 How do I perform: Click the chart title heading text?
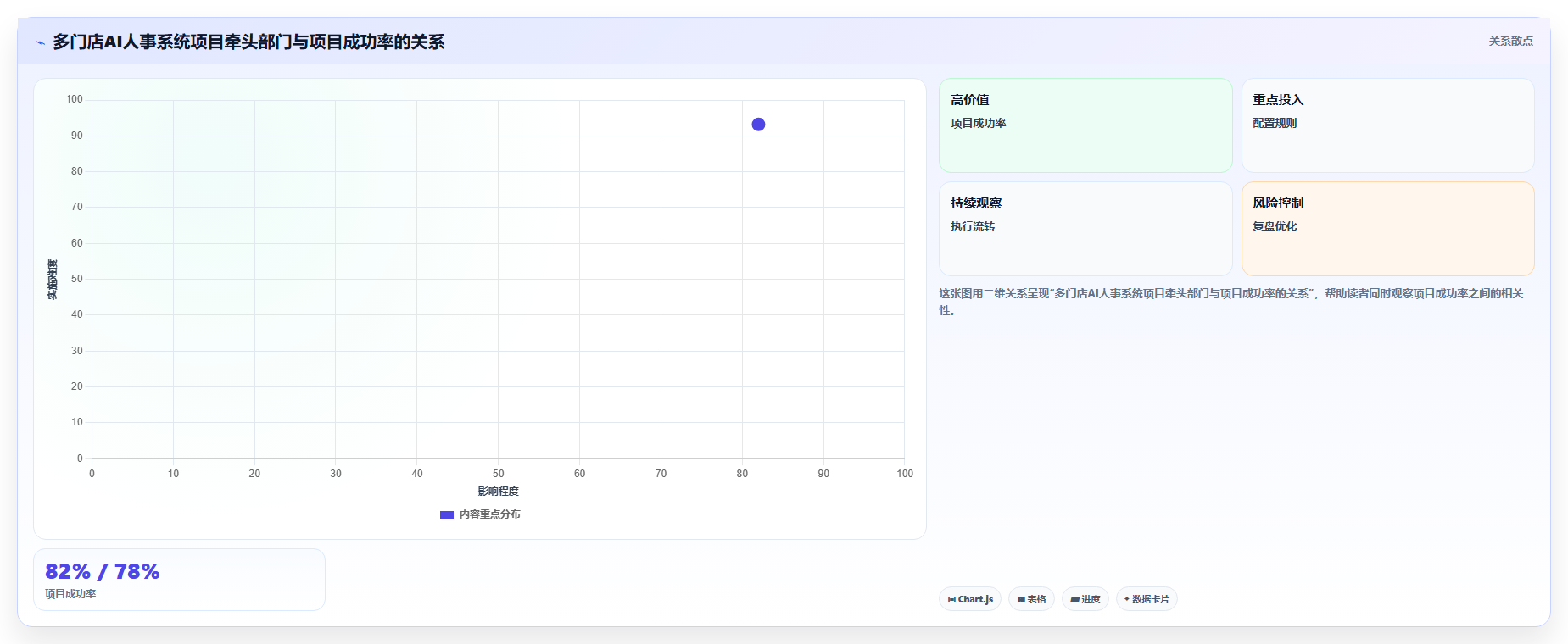pos(248,42)
